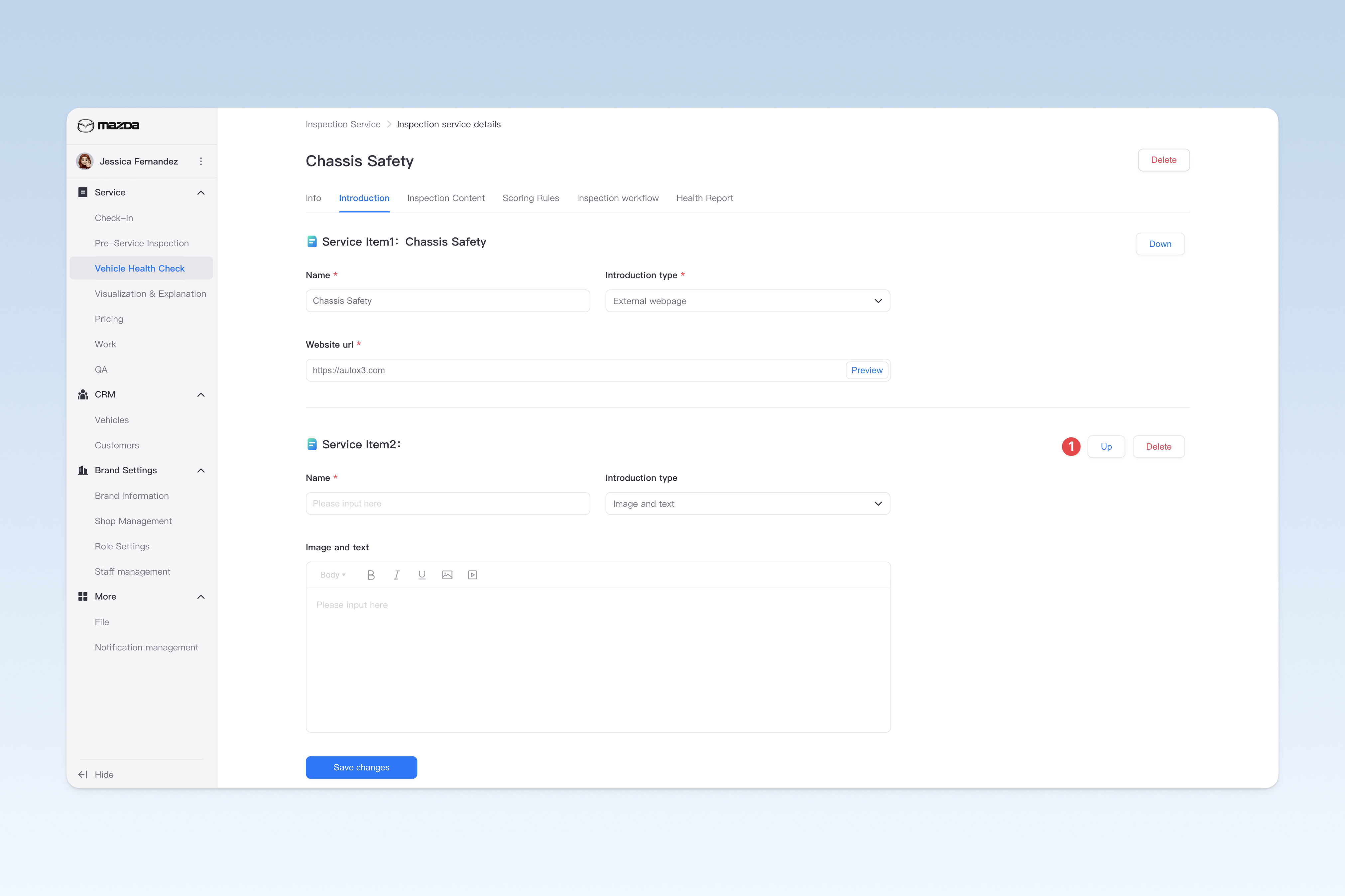Click the Service Item2 Name input field
This screenshot has width=1345, height=896.
447,504
